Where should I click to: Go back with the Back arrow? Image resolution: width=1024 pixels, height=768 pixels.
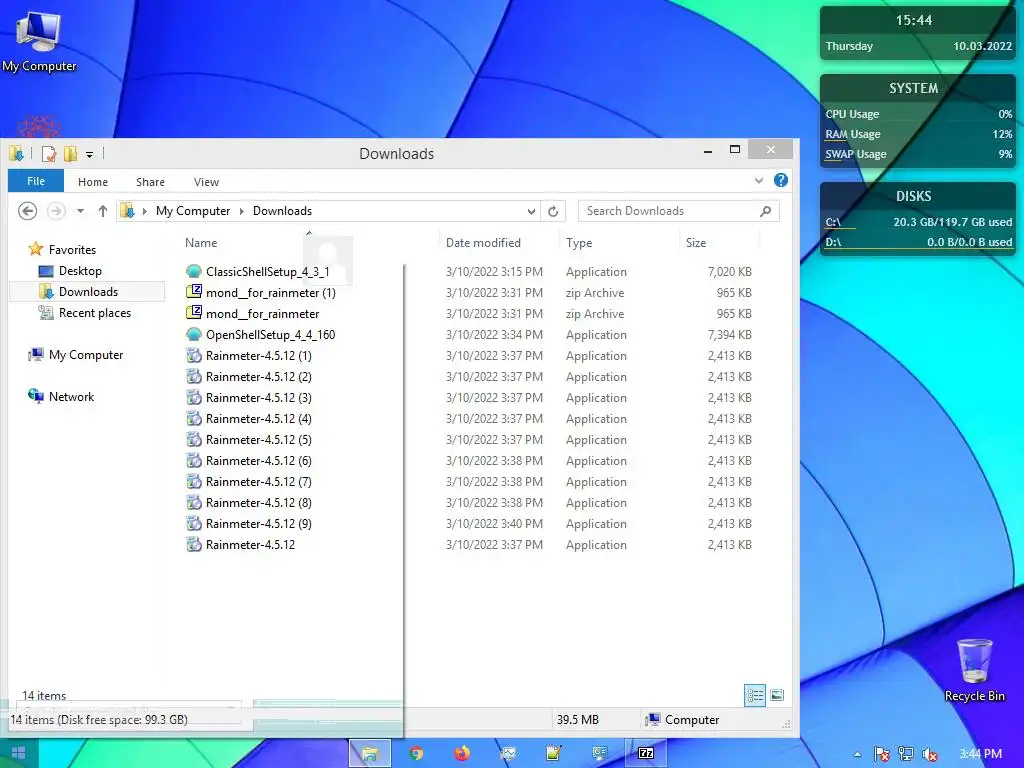[27, 211]
